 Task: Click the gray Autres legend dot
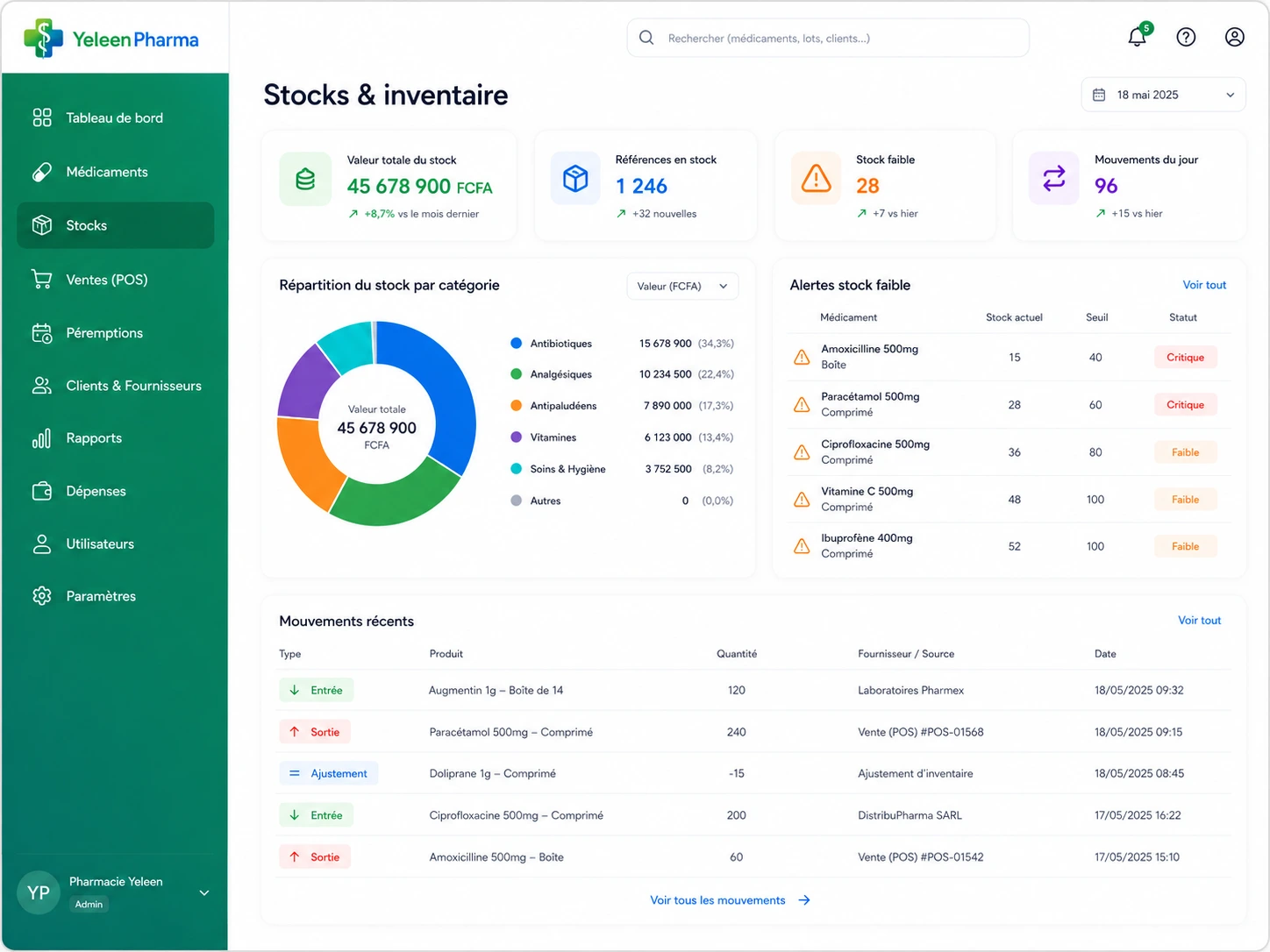click(x=517, y=501)
